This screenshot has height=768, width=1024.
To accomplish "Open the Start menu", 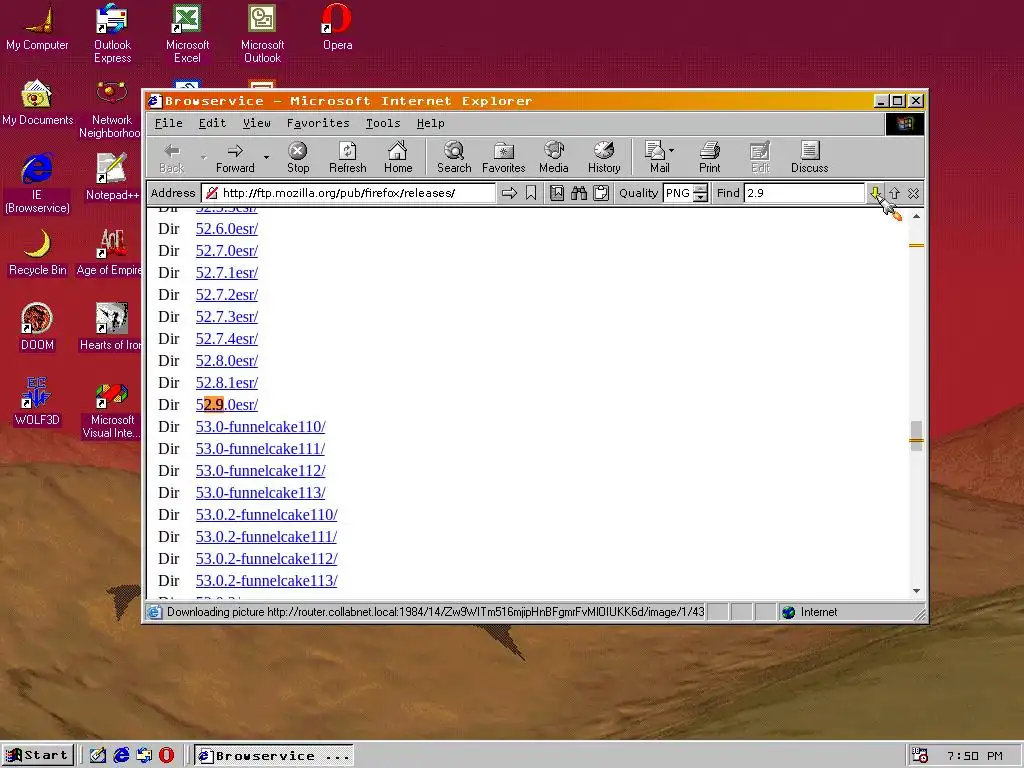I will [37, 756].
